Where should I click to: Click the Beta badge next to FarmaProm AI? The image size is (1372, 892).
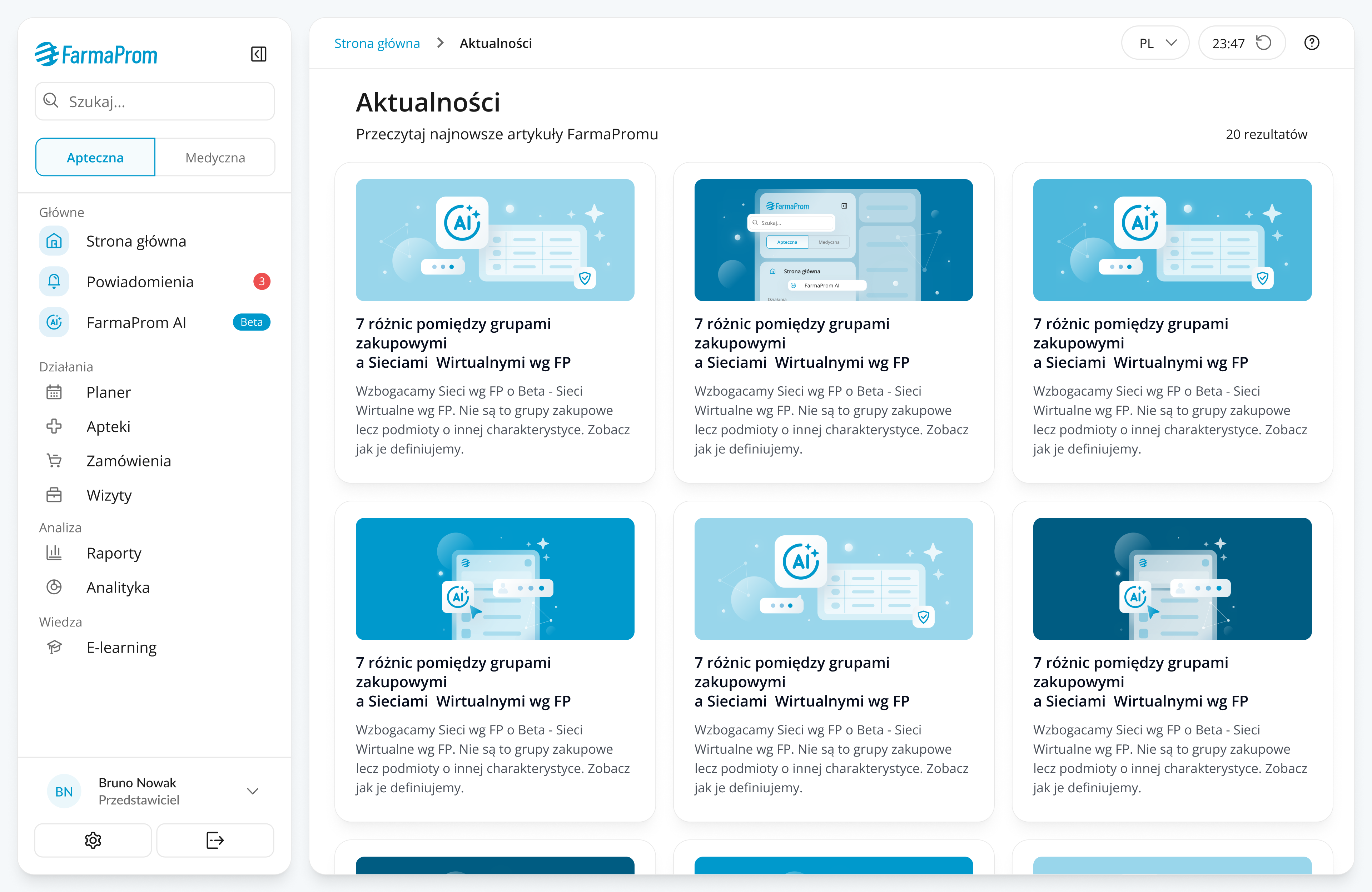point(251,322)
